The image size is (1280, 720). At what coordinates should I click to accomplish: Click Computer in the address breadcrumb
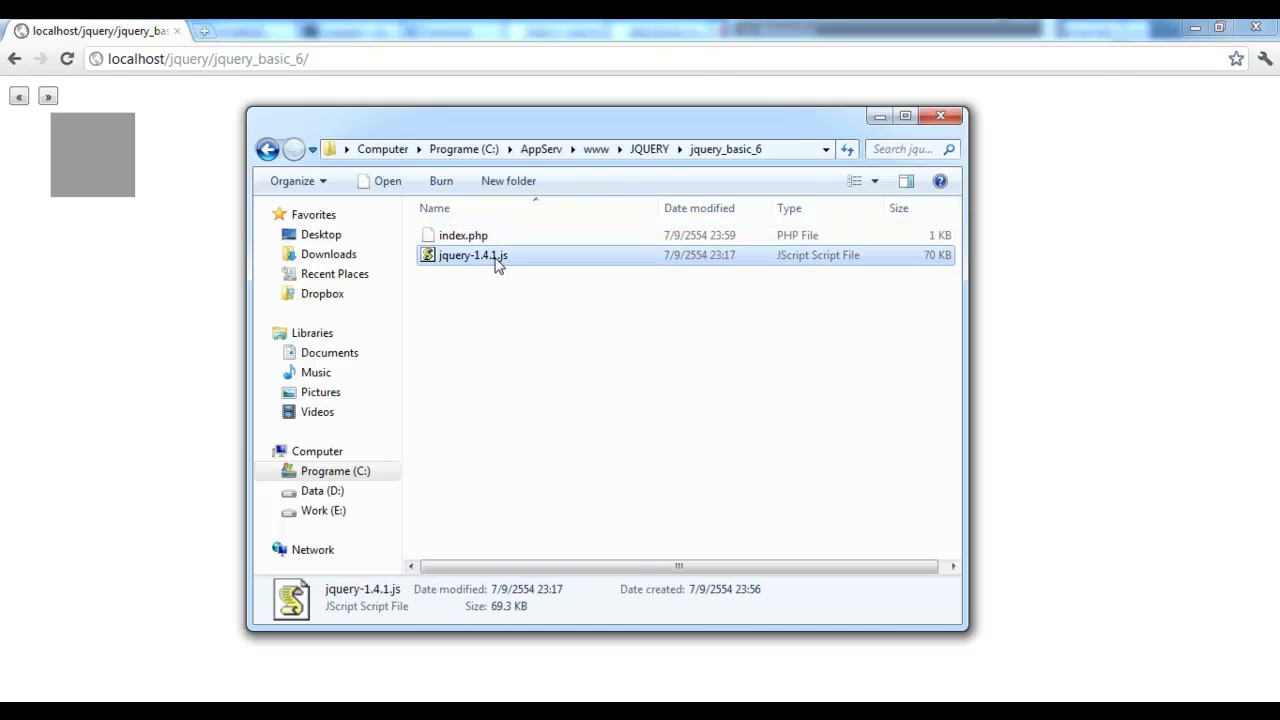pyautogui.click(x=383, y=149)
